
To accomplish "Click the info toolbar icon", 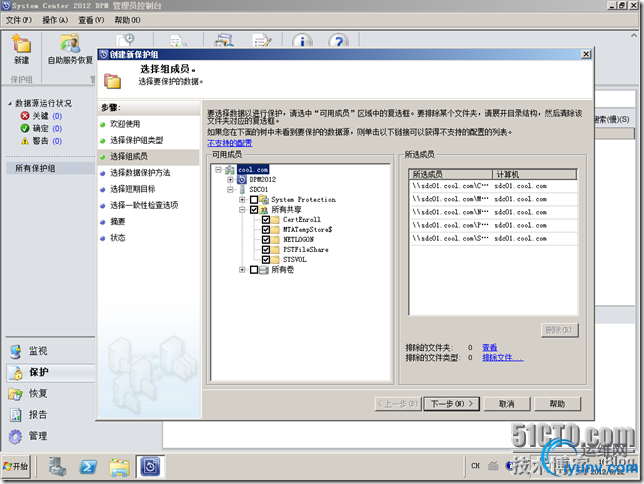I will [x=302, y=41].
